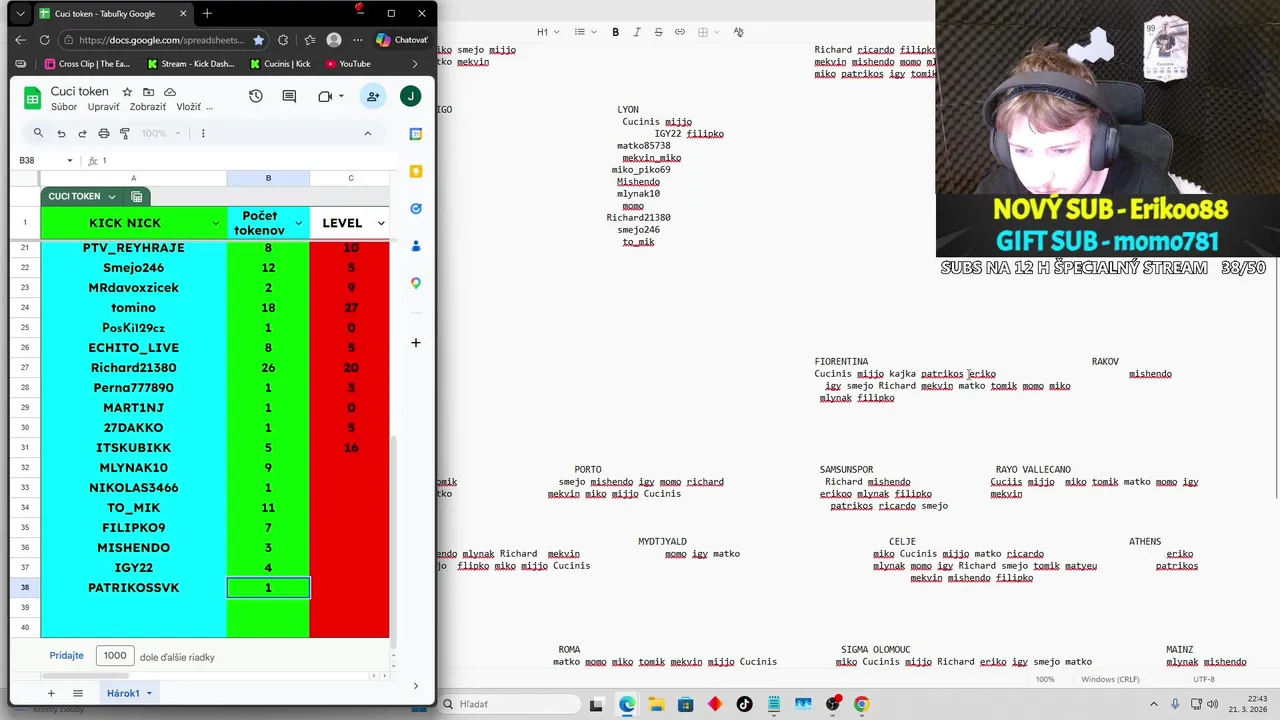Open the name box B38 dropdown
Viewport: 1280px width, 720px height.
tap(69, 160)
